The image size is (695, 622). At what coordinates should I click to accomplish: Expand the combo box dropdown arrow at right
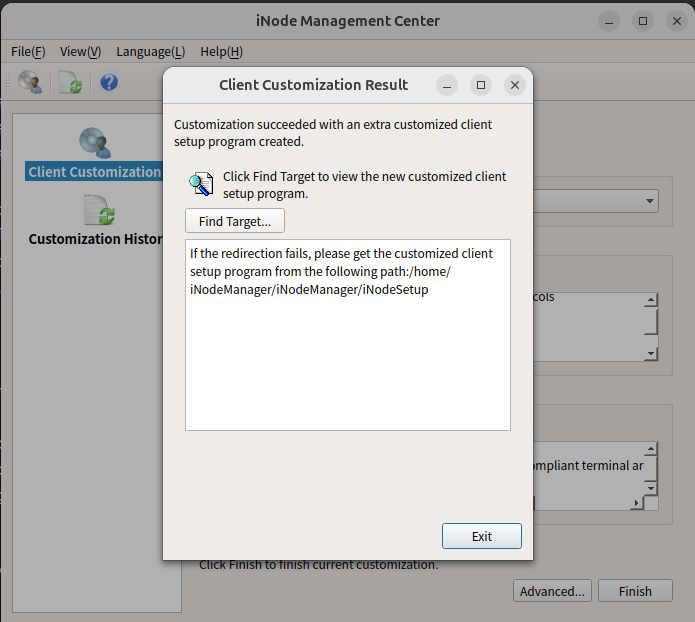point(650,201)
